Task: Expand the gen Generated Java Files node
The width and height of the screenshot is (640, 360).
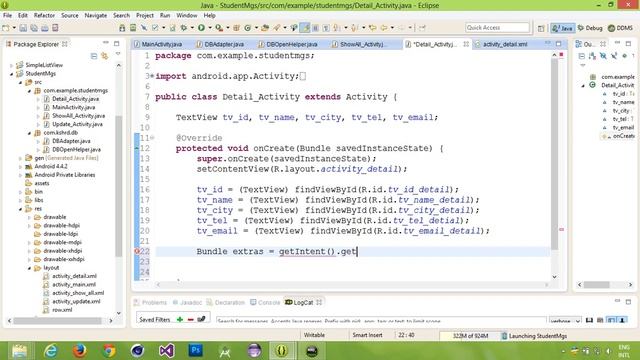Action: point(20,158)
